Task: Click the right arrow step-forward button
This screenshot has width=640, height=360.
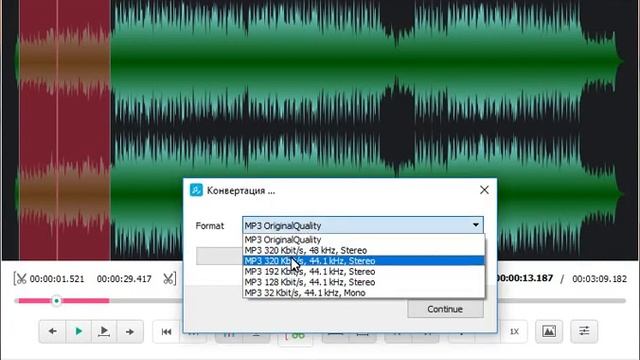Action: click(130, 331)
